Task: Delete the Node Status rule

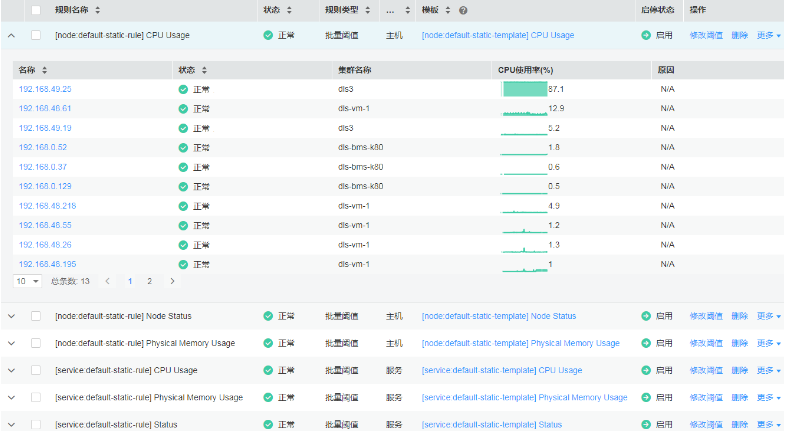Action: pos(739,316)
